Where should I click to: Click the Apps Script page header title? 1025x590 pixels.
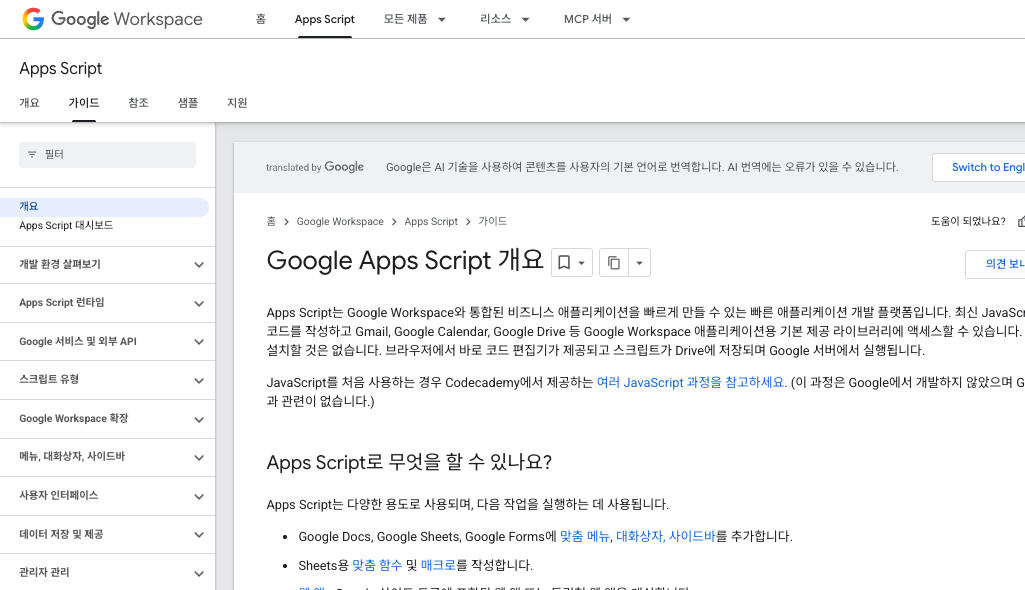pyautogui.click(x=61, y=69)
